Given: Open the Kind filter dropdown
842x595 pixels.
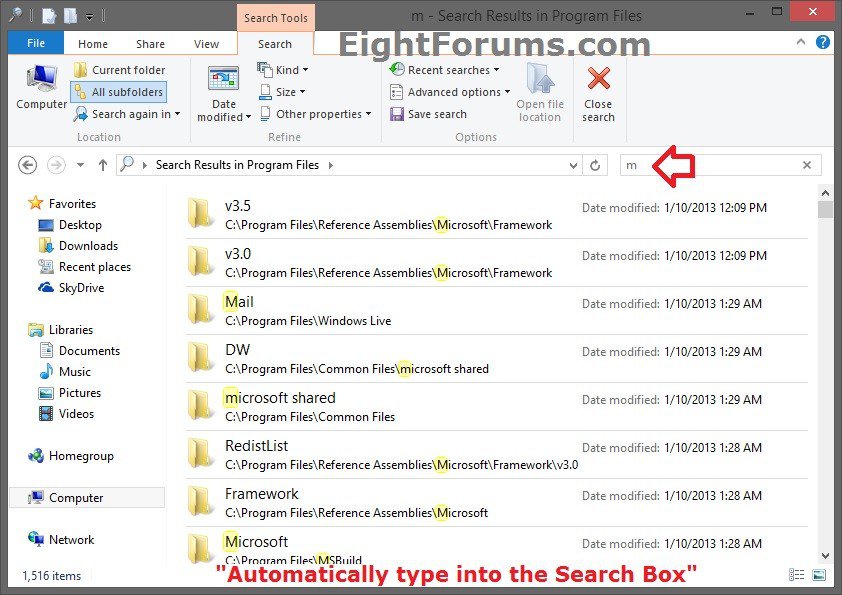Looking at the screenshot, I should click(x=283, y=70).
